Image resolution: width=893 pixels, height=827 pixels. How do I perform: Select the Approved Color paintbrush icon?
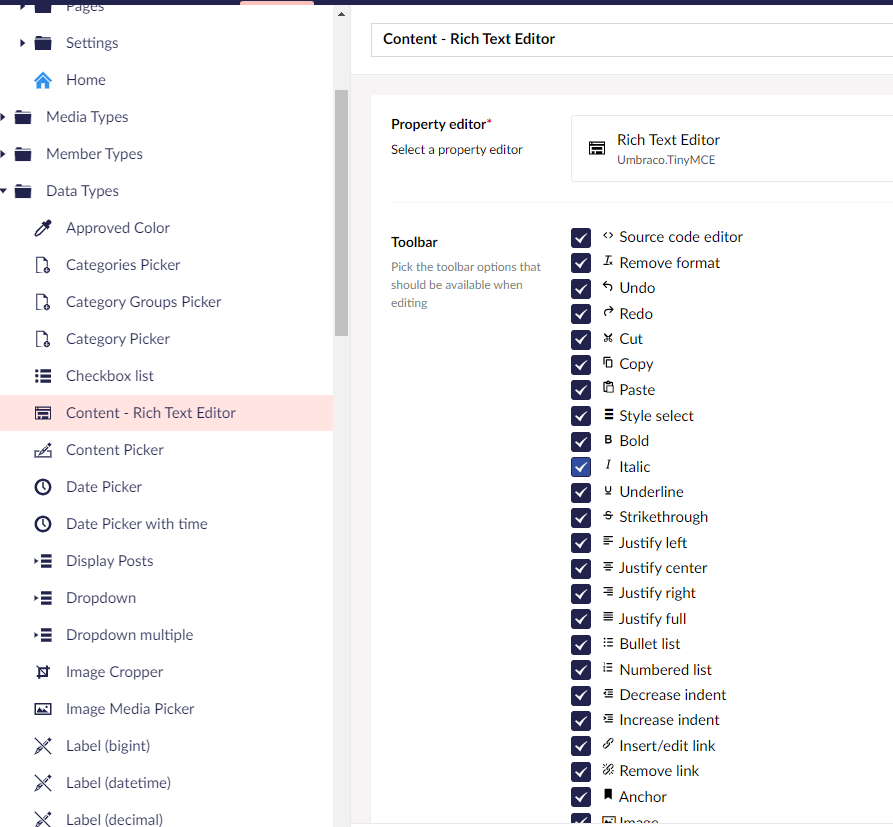click(x=41, y=227)
